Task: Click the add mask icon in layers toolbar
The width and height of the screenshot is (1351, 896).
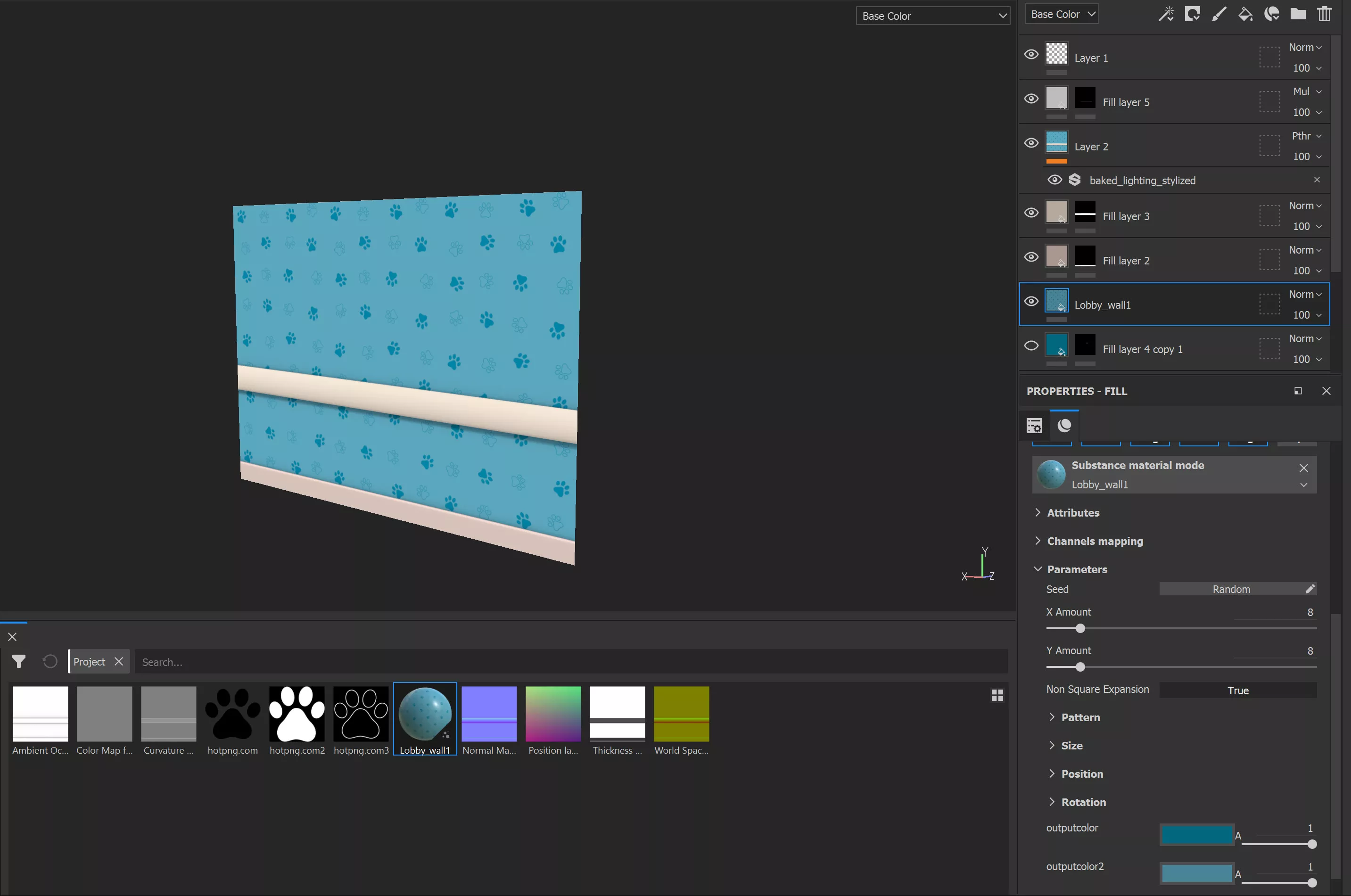Action: [x=1192, y=14]
